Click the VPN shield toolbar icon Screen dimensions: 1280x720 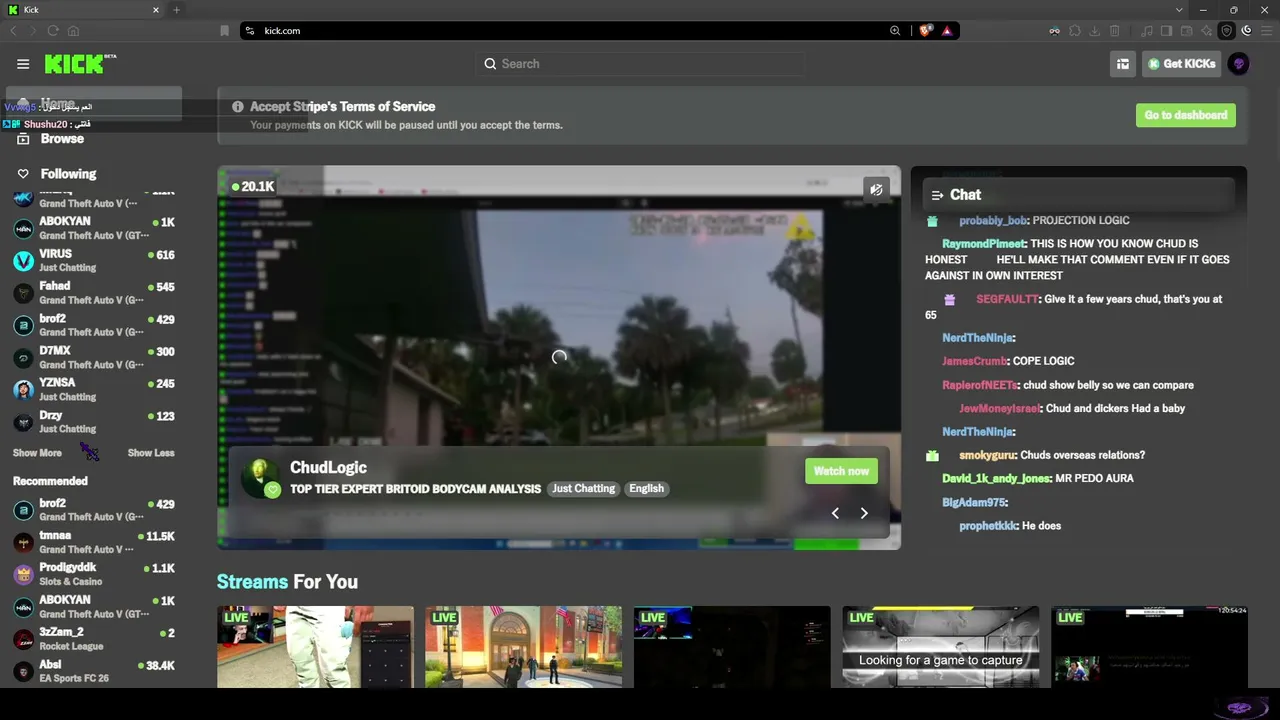1227,31
